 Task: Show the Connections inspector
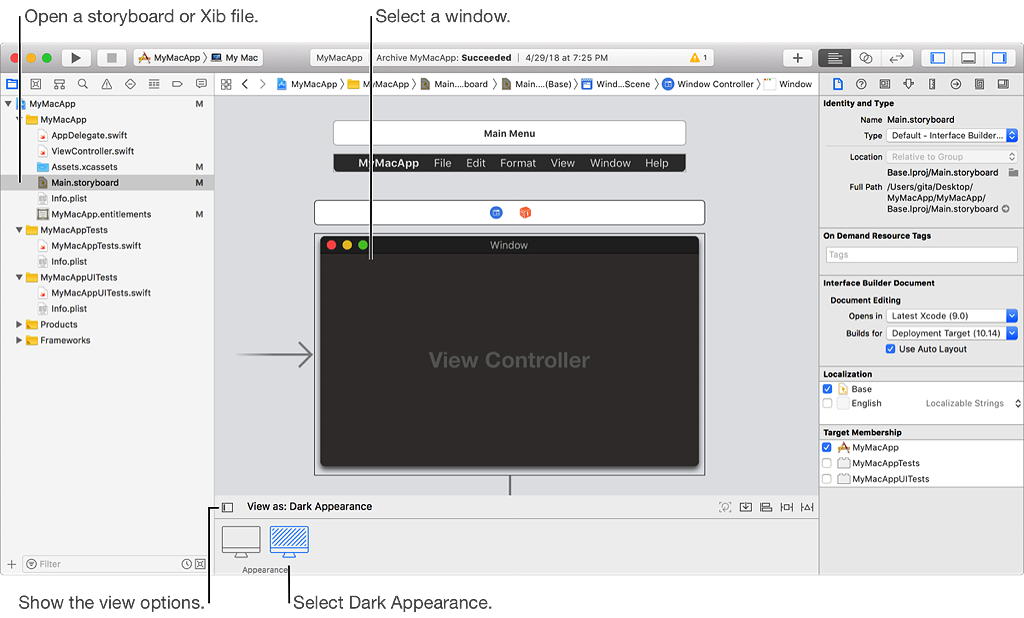point(955,84)
